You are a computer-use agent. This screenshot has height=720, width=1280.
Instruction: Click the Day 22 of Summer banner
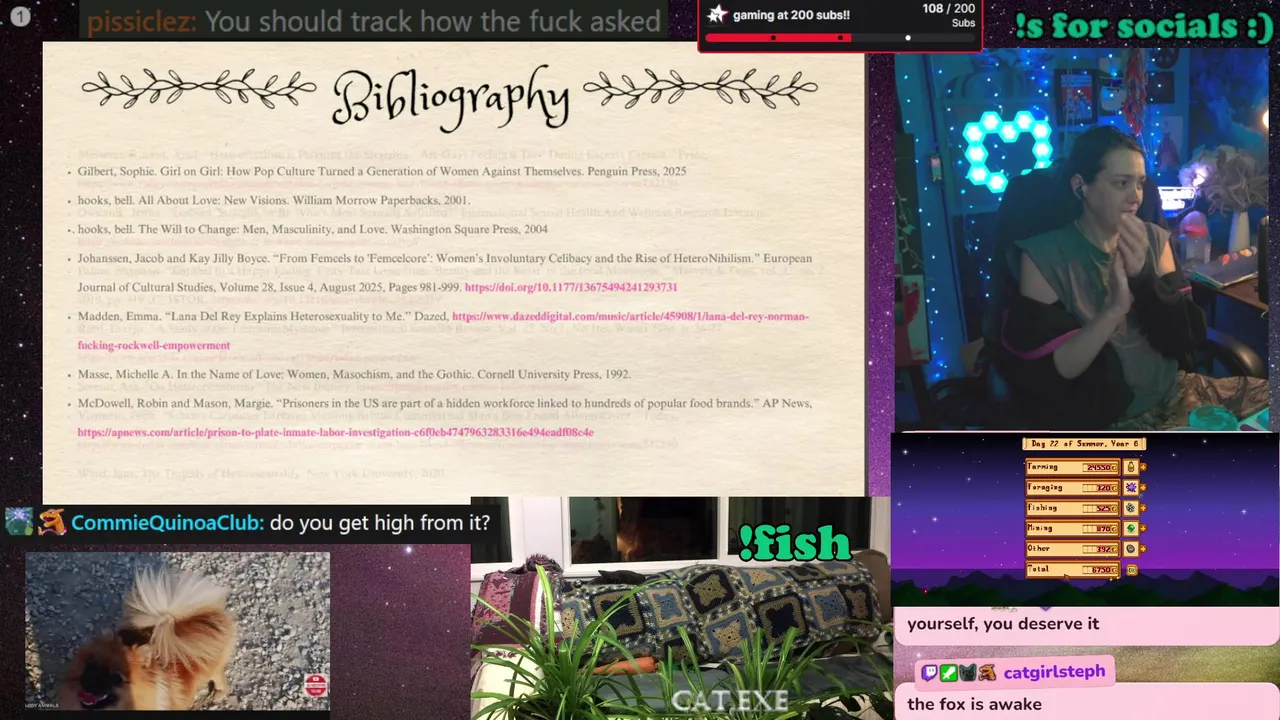(x=1084, y=444)
